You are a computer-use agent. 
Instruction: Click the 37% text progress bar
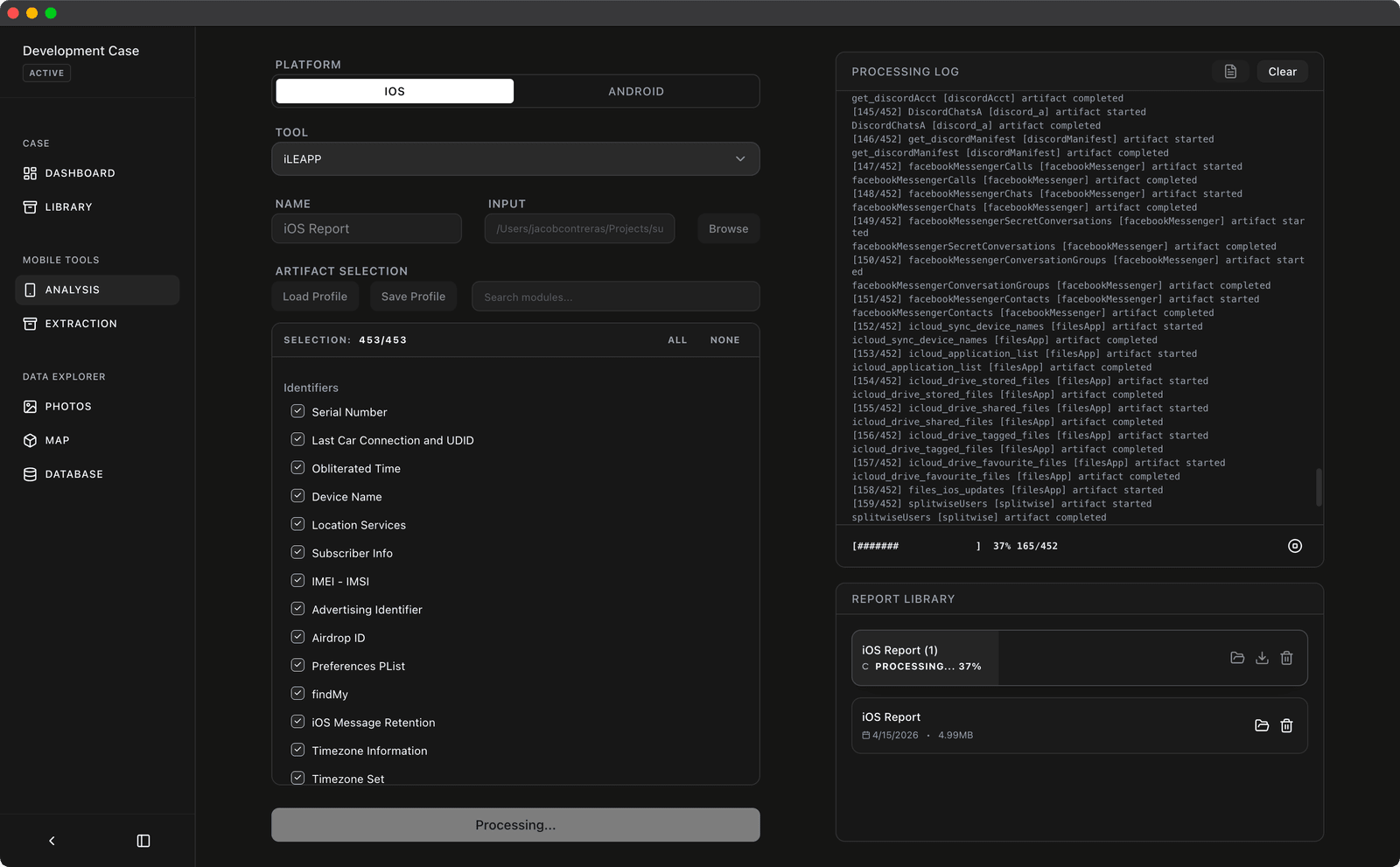(955, 546)
